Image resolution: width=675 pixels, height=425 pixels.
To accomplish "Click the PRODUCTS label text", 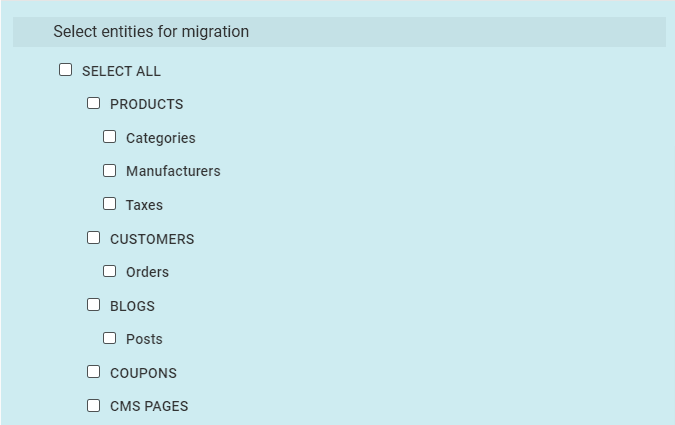I will click(146, 104).
